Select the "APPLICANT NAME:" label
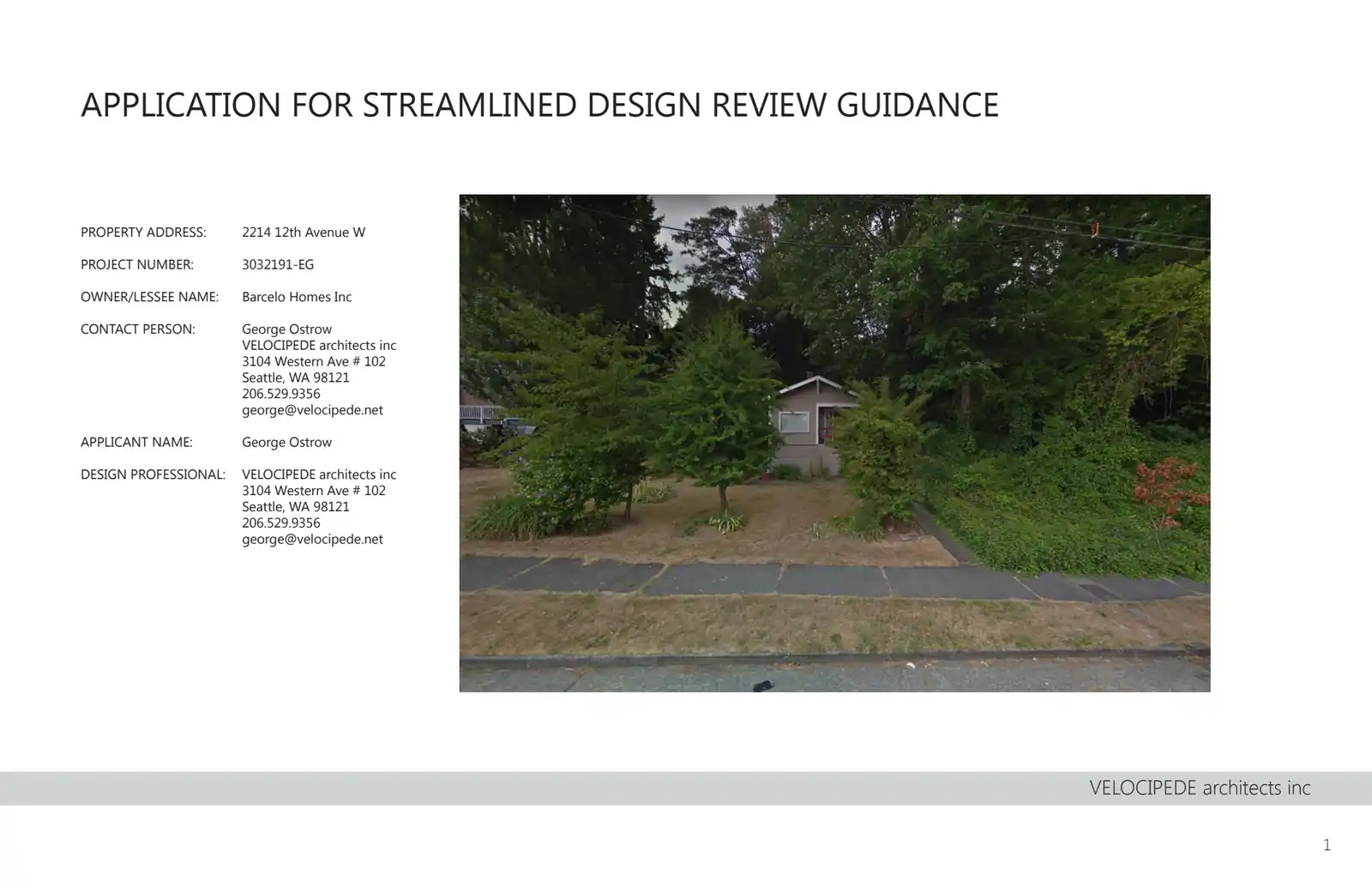The image size is (1372, 888). 136,443
